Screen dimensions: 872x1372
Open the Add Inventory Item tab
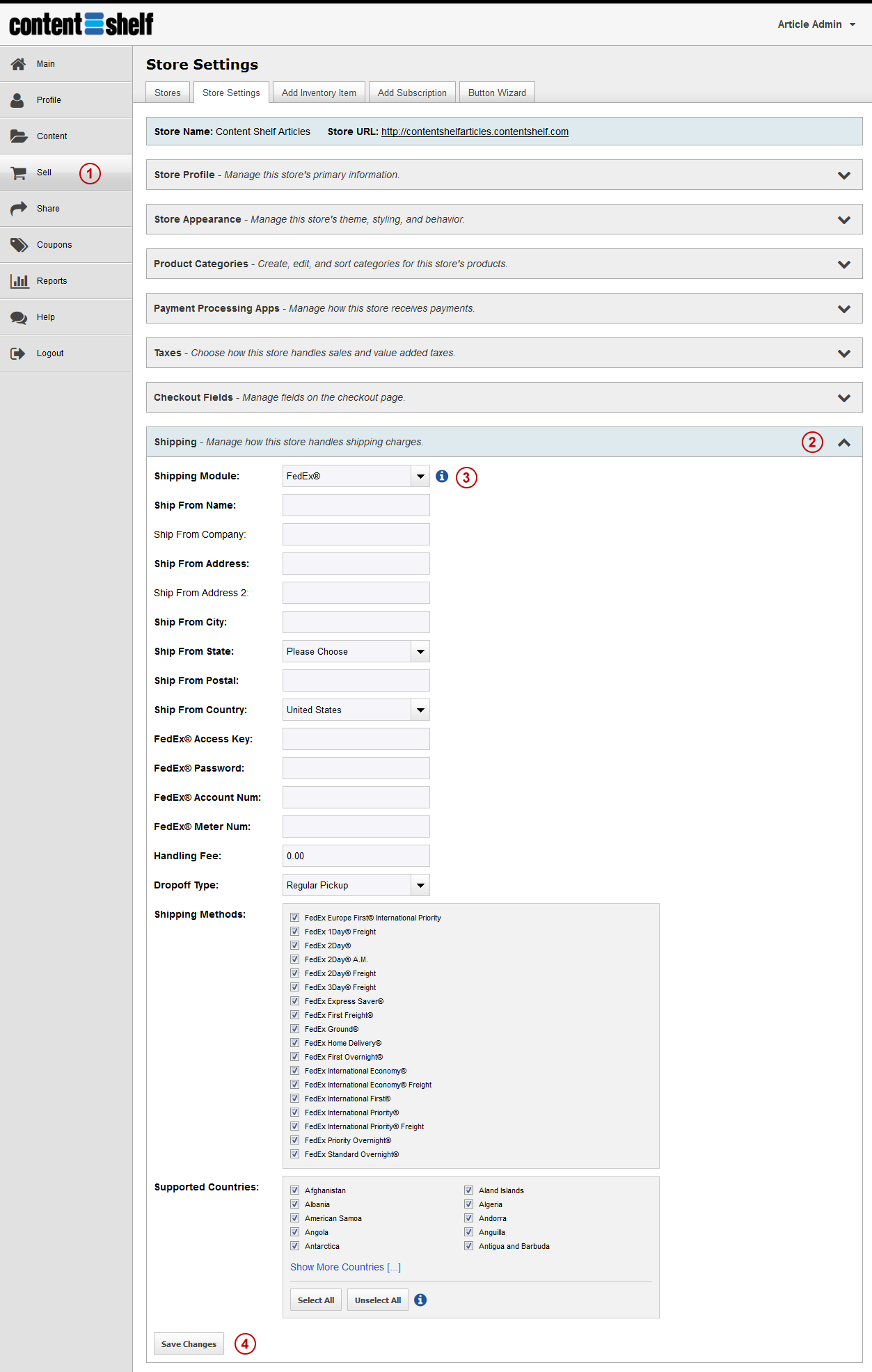(319, 93)
